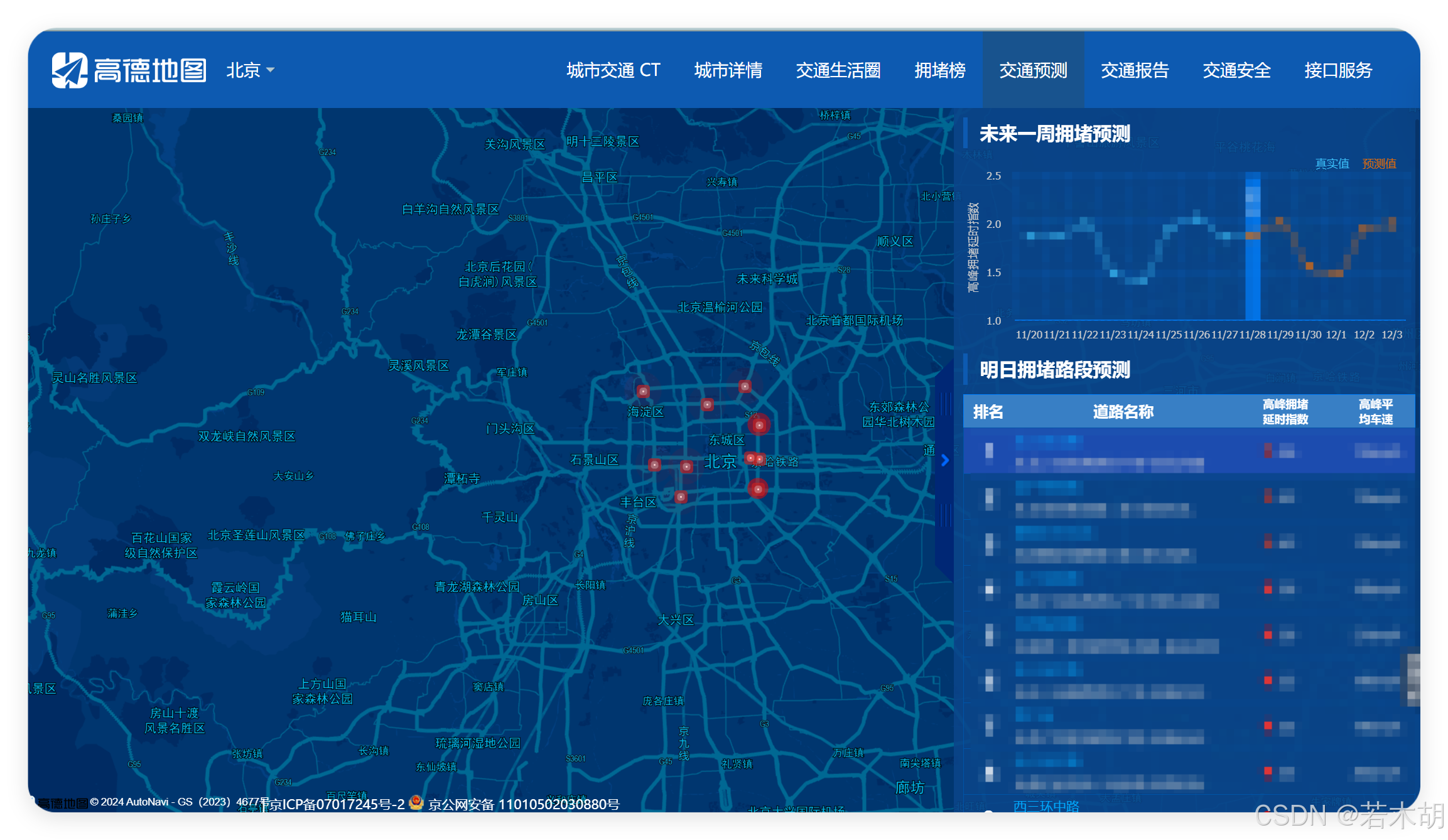Screen dimensions: 1448x840
Task: Toggle the 真实值 legend series
Action: coord(1332,164)
